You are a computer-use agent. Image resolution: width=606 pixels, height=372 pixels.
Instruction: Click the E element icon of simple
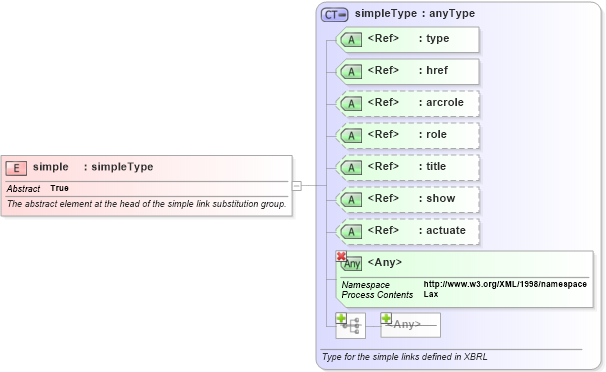point(16,168)
